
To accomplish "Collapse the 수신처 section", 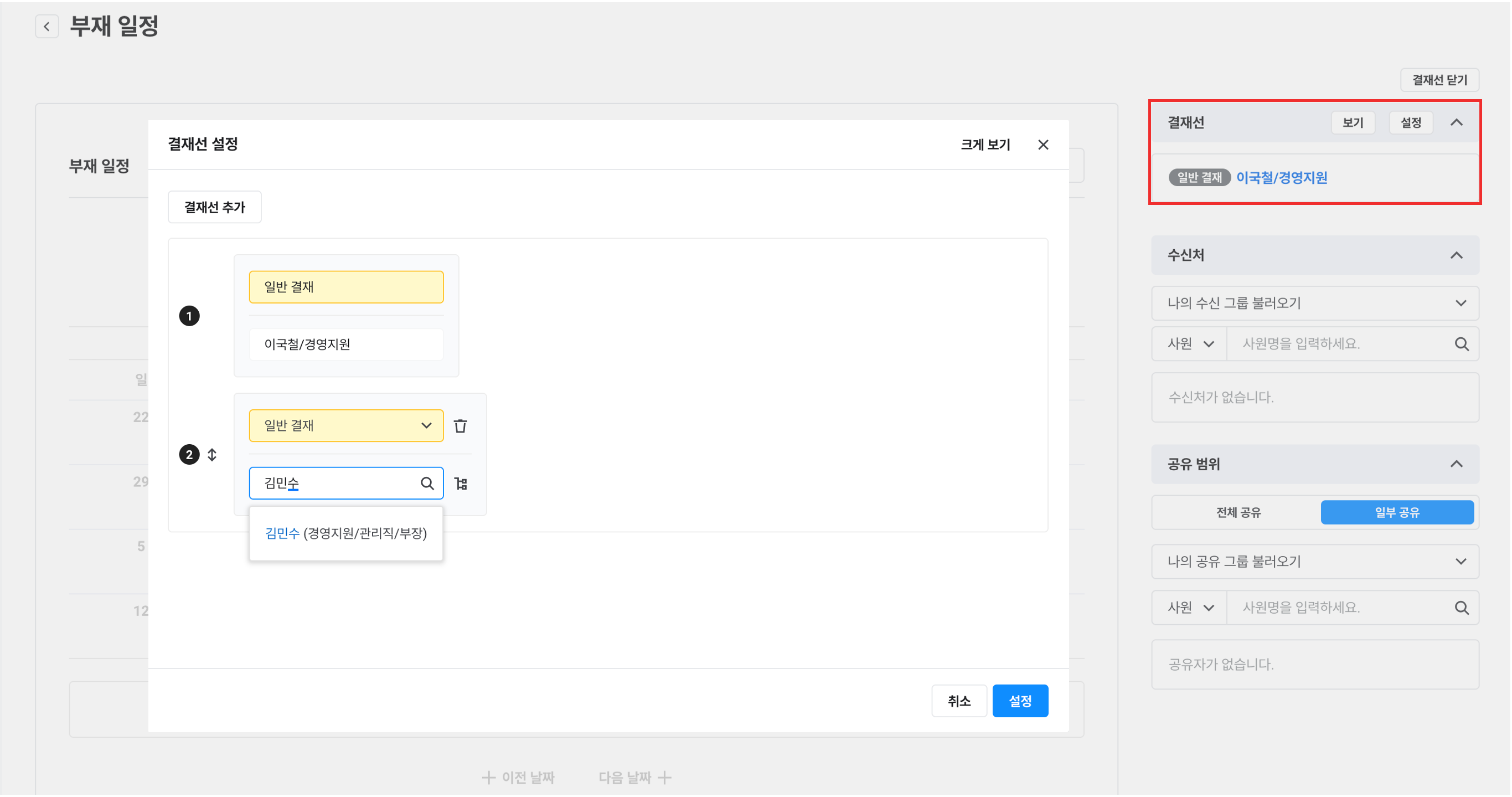I will point(1456,255).
